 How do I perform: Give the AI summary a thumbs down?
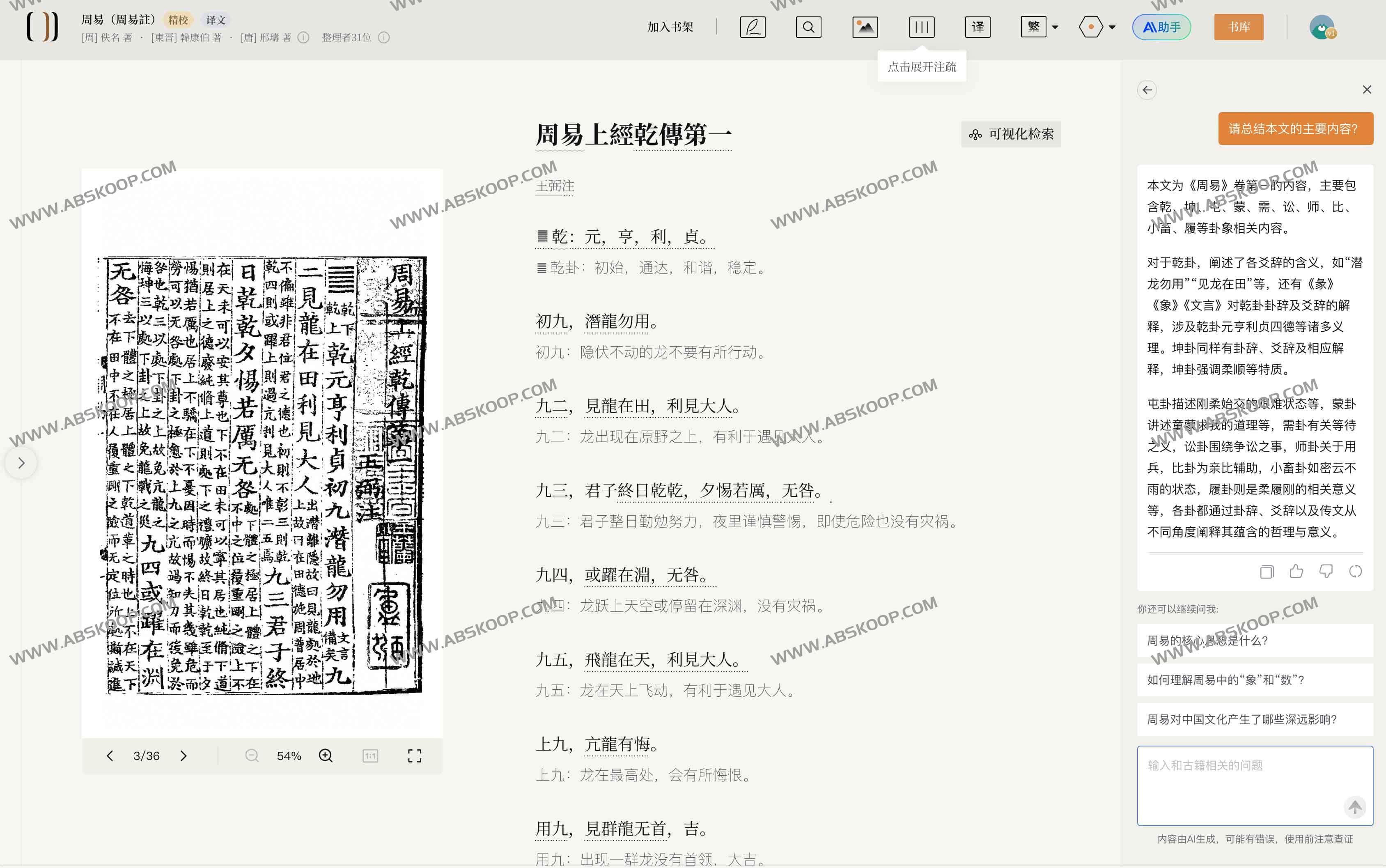[x=1326, y=571]
